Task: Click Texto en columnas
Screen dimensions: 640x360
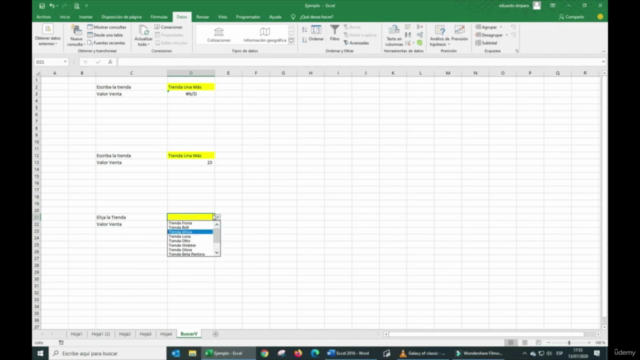Action: click(394, 36)
